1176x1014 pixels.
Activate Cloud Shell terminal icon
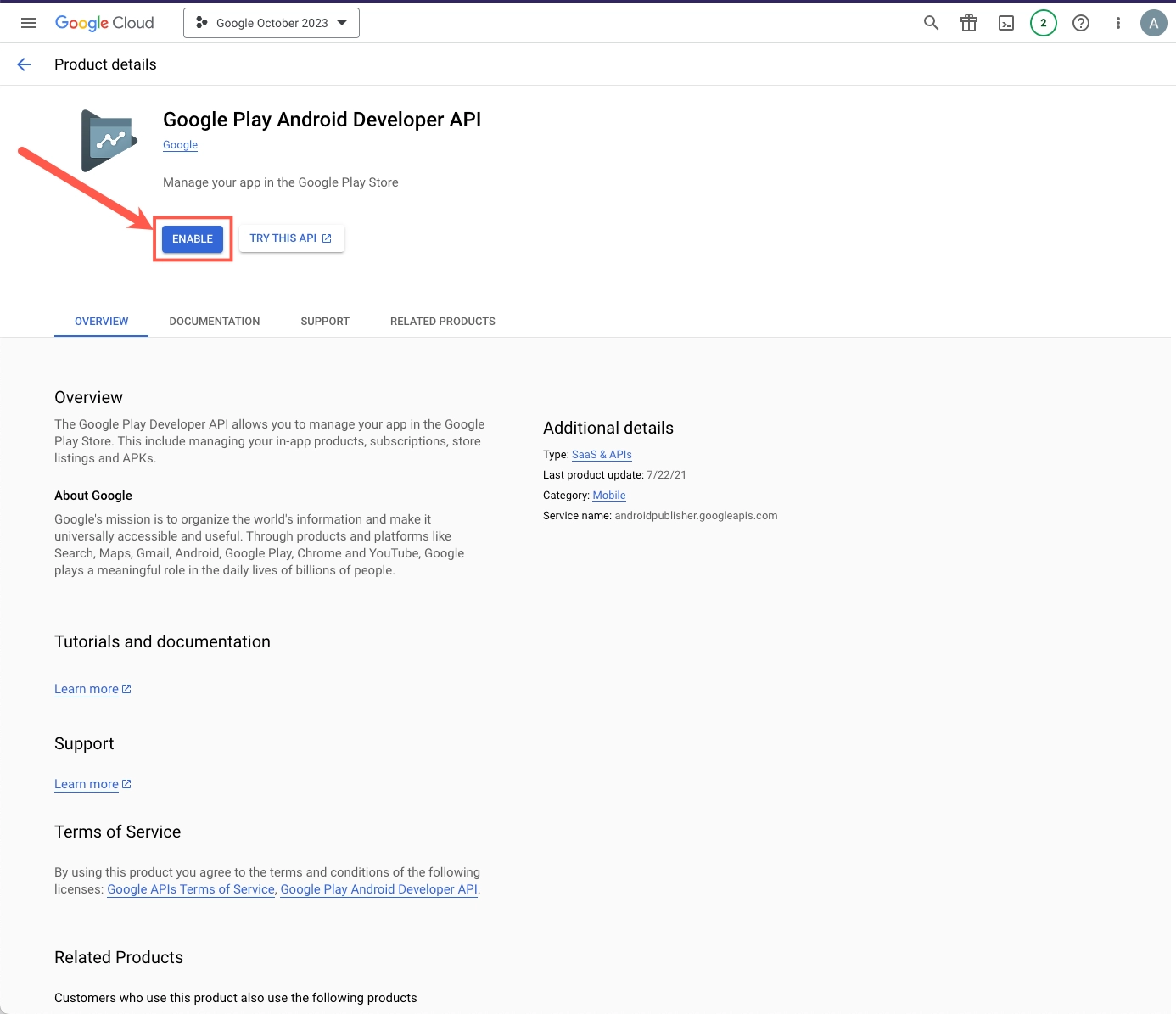coord(1006,23)
